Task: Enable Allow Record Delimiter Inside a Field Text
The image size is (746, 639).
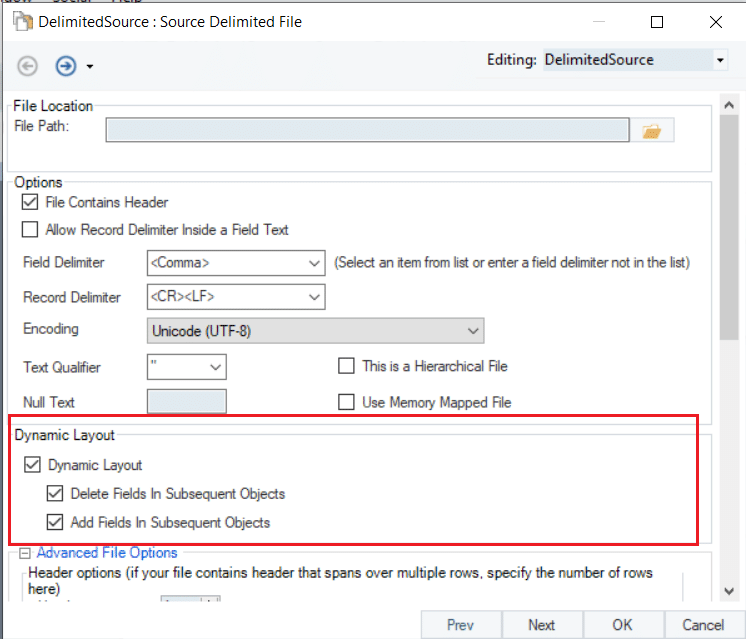Action: (30, 230)
